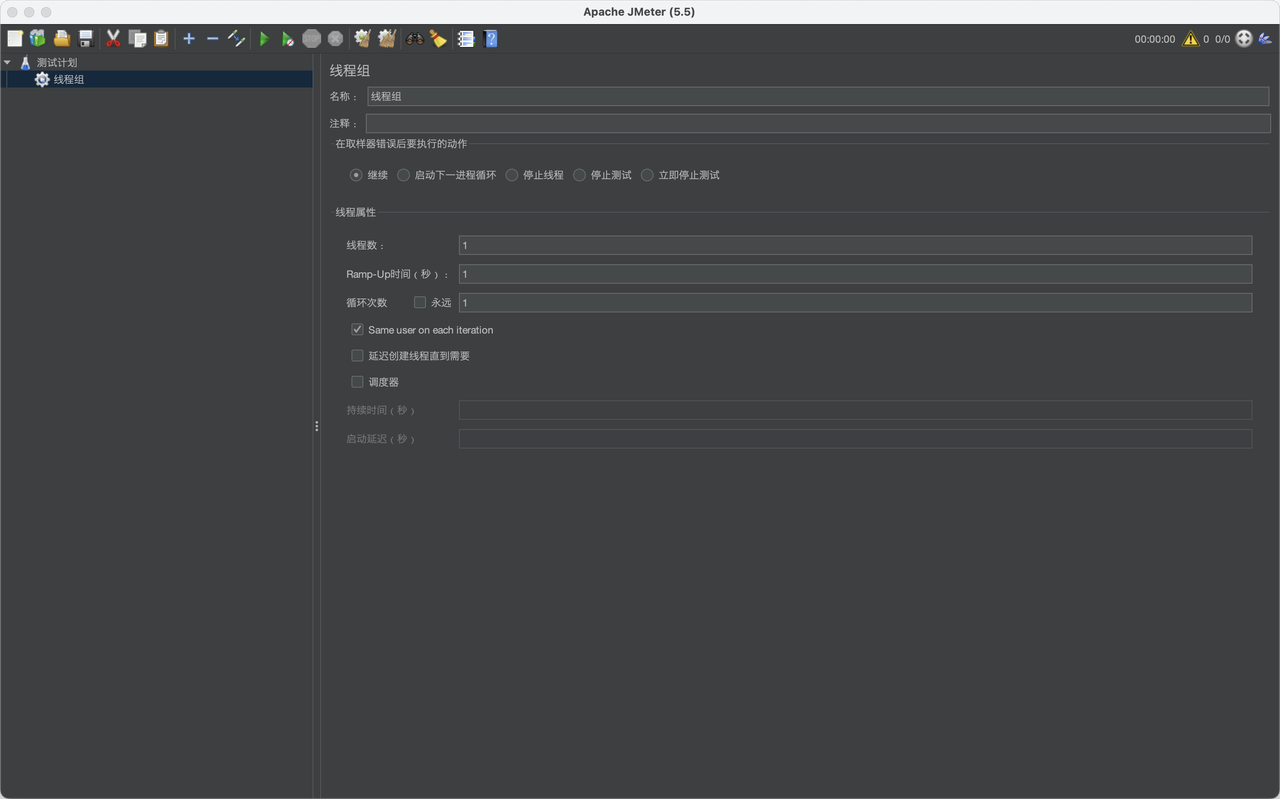Image resolution: width=1280 pixels, height=799 pixels.
Task: Select the 立即停止测试 radio option
Action: 647,175
